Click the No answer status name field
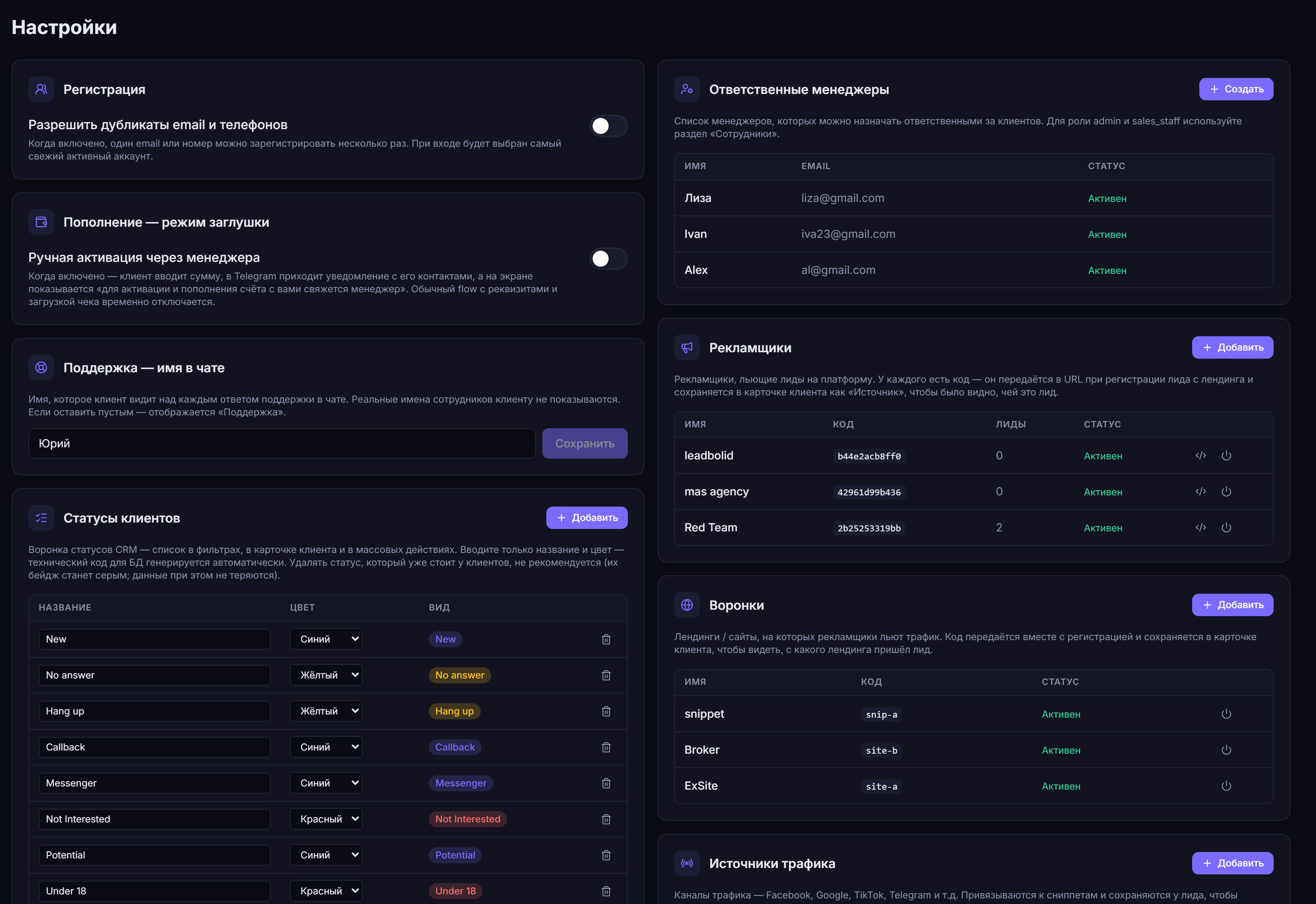Screen dimensions: 1316x904 point(154,675)
